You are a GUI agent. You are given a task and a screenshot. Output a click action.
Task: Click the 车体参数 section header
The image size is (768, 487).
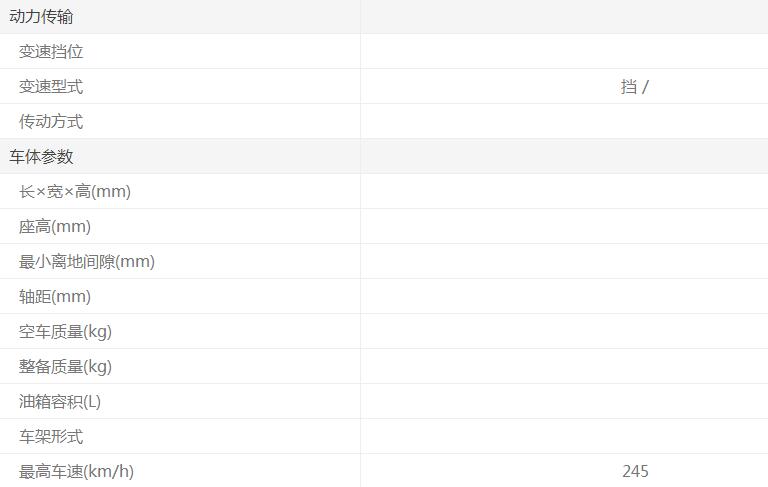click(41, 157)
